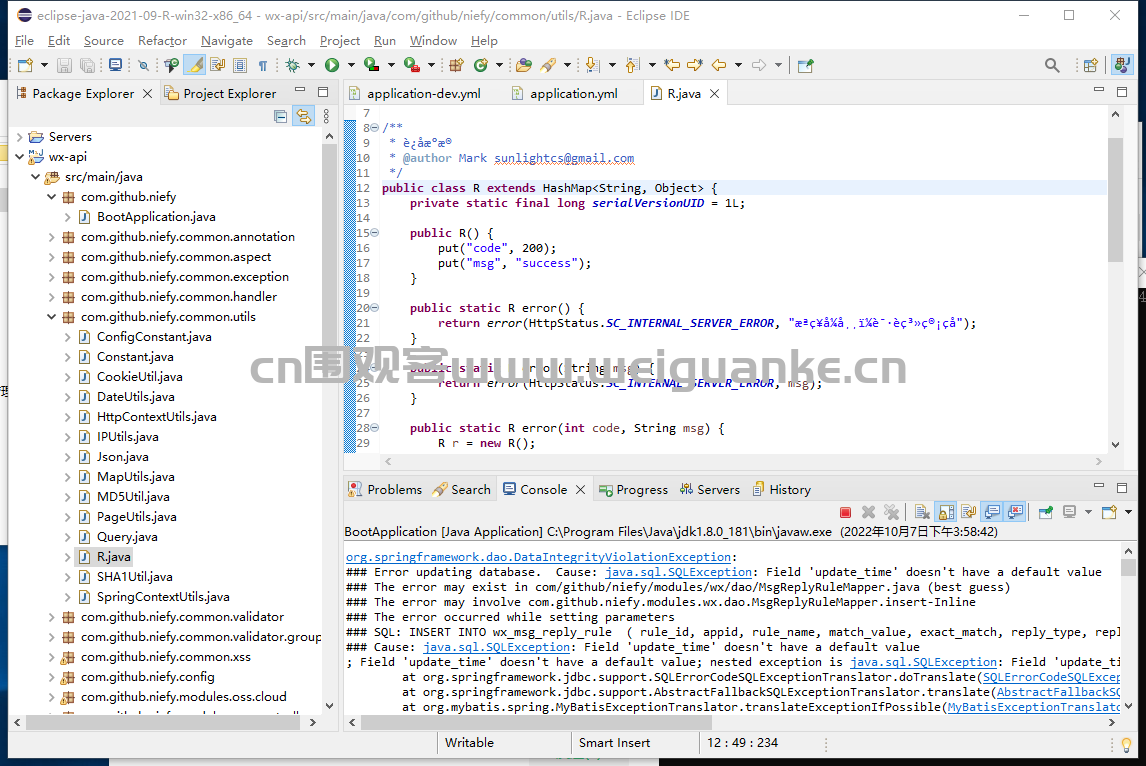Screen dimensions: 1146x766
Task: Open the DataIntegrityViolationException link in Console
Action: 538,557
